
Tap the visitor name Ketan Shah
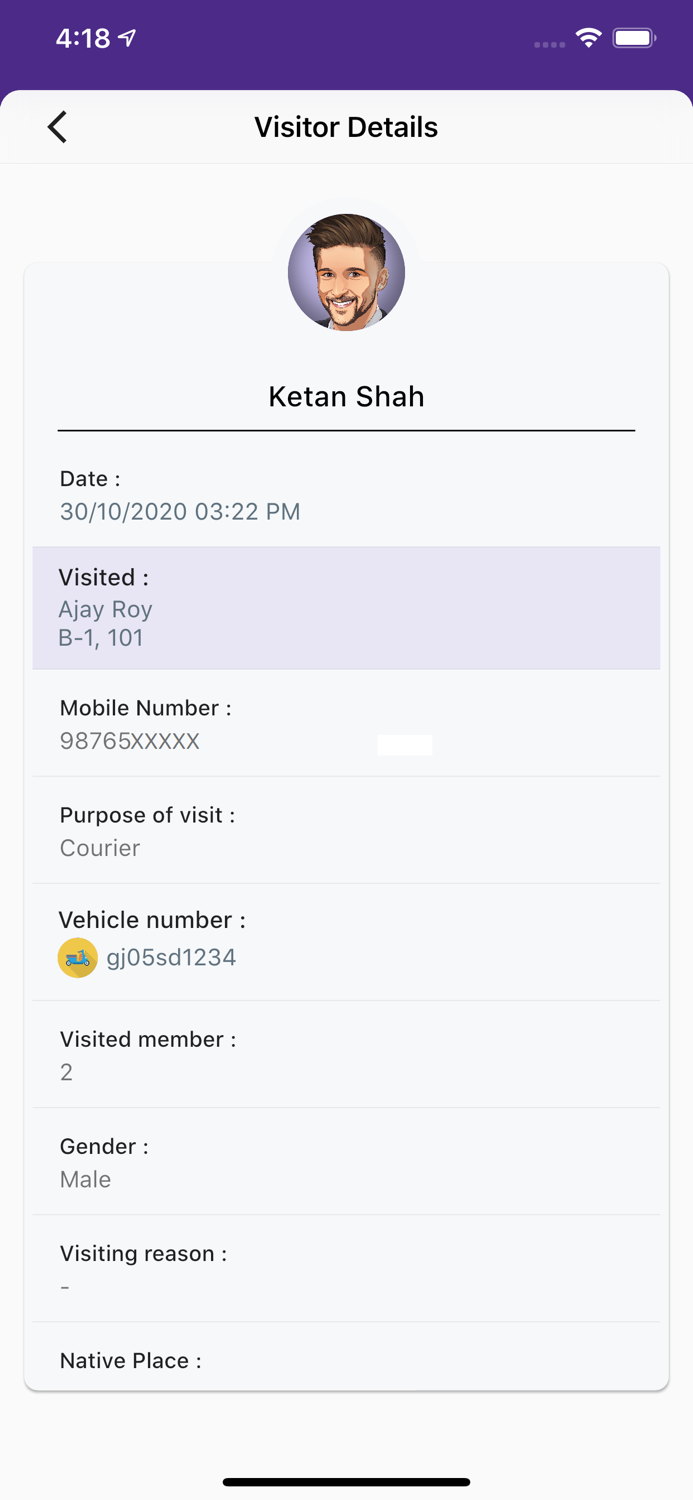point(346,397)
